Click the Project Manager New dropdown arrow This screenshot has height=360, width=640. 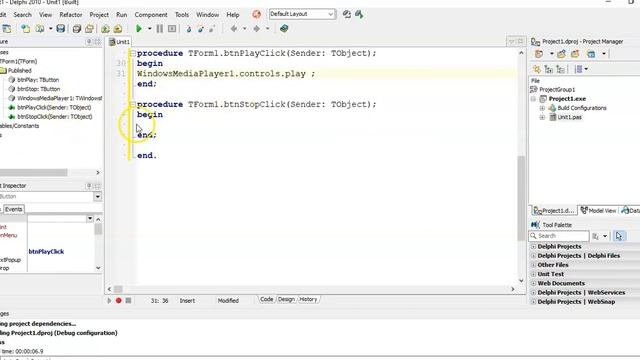coord(551,54)
